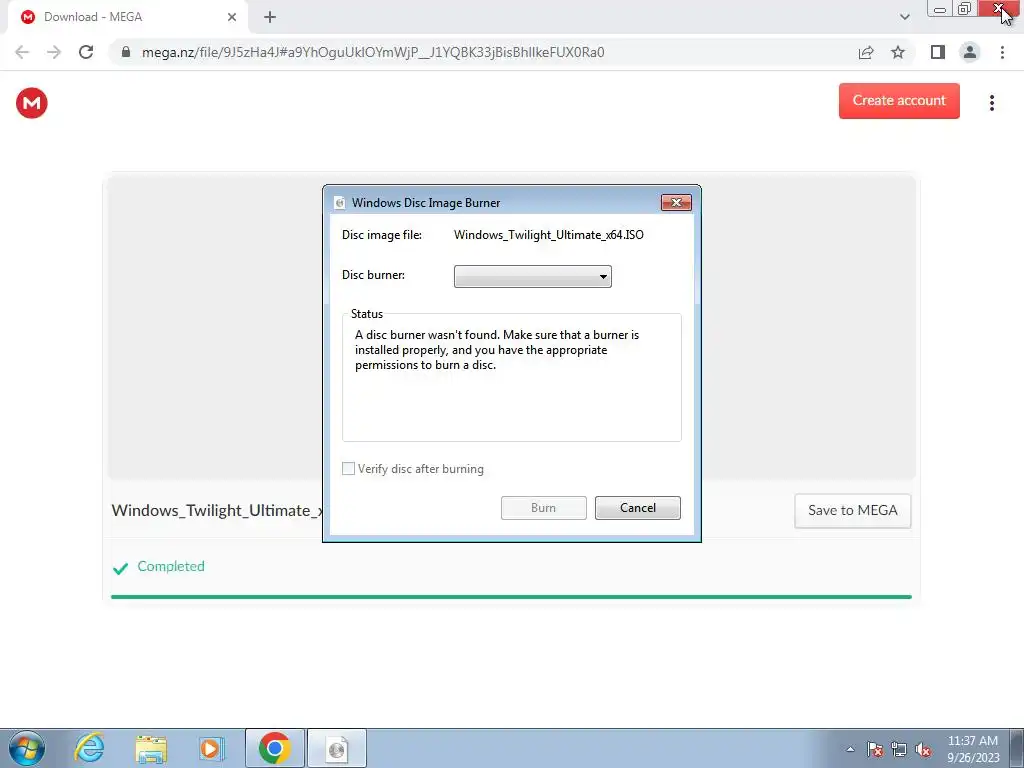
Task: Click the disc burner not found status message
Action: [x=497, y=350]
